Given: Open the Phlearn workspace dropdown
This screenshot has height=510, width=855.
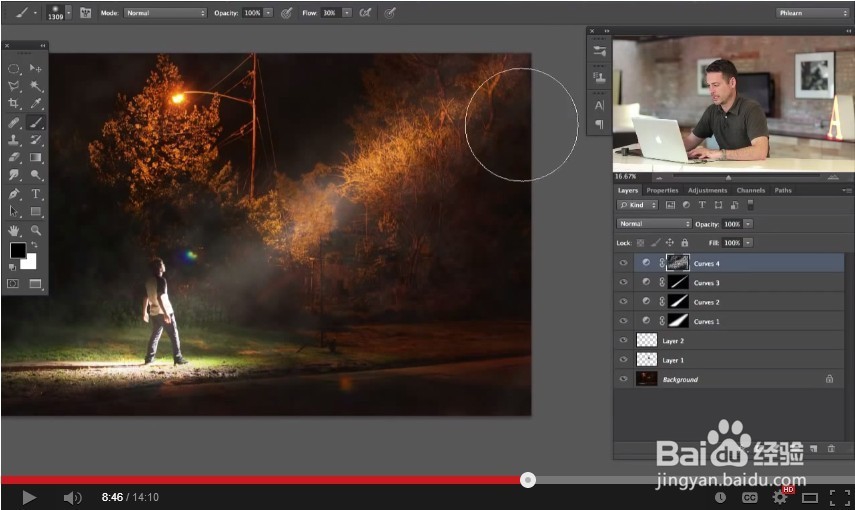Looking at the screenshot, I should click(x=812, y=13).
